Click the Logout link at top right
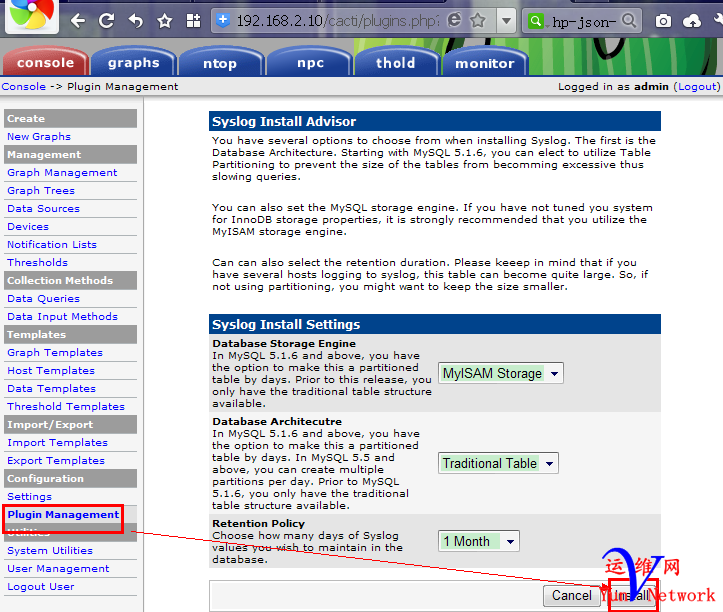 pos(697,87)
